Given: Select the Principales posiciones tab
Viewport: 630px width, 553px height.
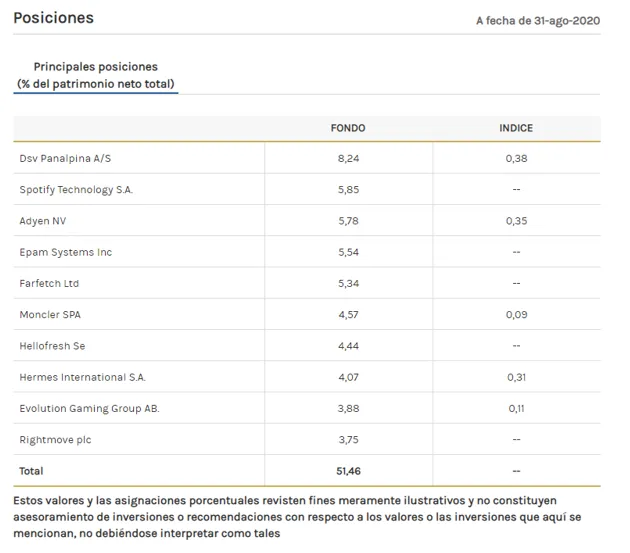Looking at the screenshot, I should [95, 75].
